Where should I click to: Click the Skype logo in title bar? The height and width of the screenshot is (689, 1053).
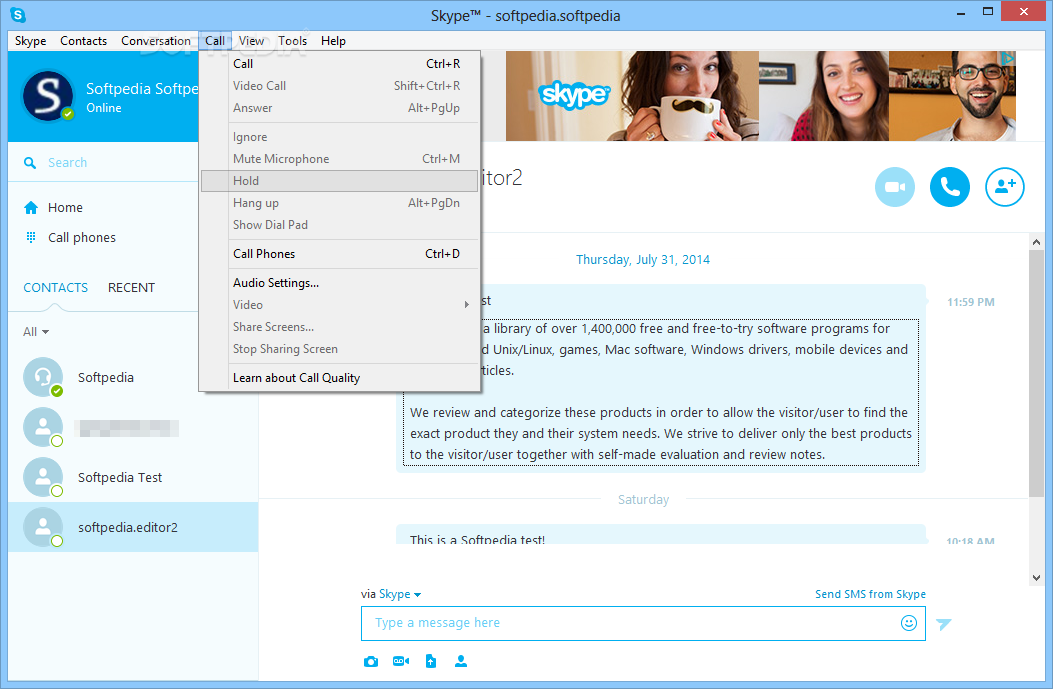18,14
